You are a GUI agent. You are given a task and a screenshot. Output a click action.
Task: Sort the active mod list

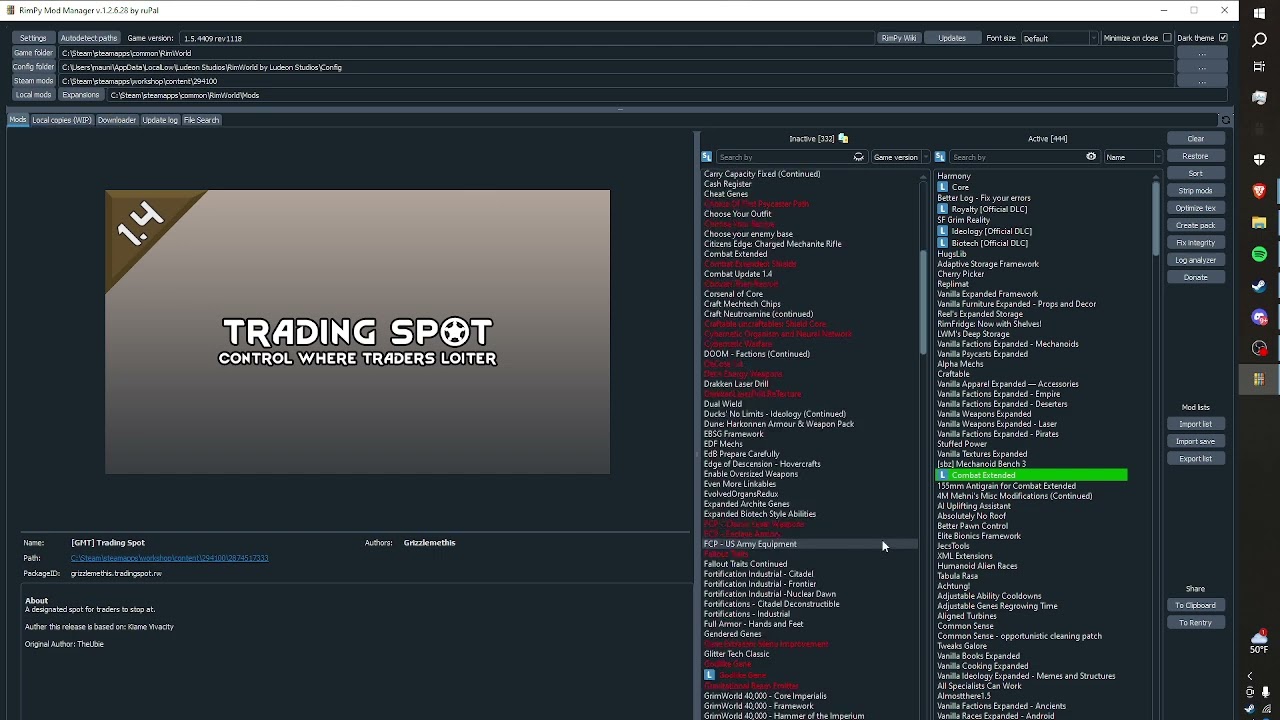1196,174
